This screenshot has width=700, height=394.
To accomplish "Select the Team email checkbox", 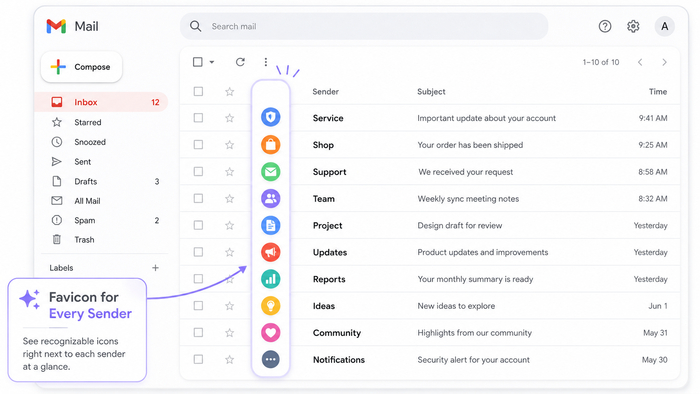I will [198, 199].
